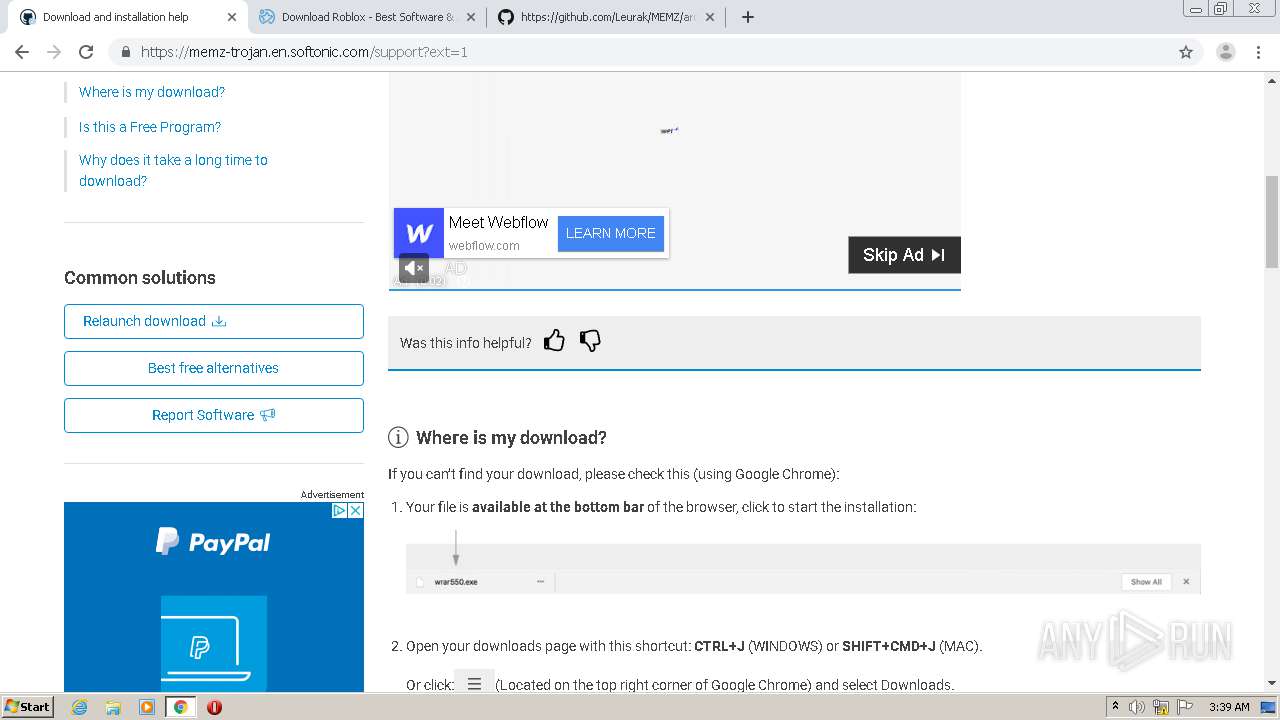Close the Download and installation help tab

click(x=232, y=17)
